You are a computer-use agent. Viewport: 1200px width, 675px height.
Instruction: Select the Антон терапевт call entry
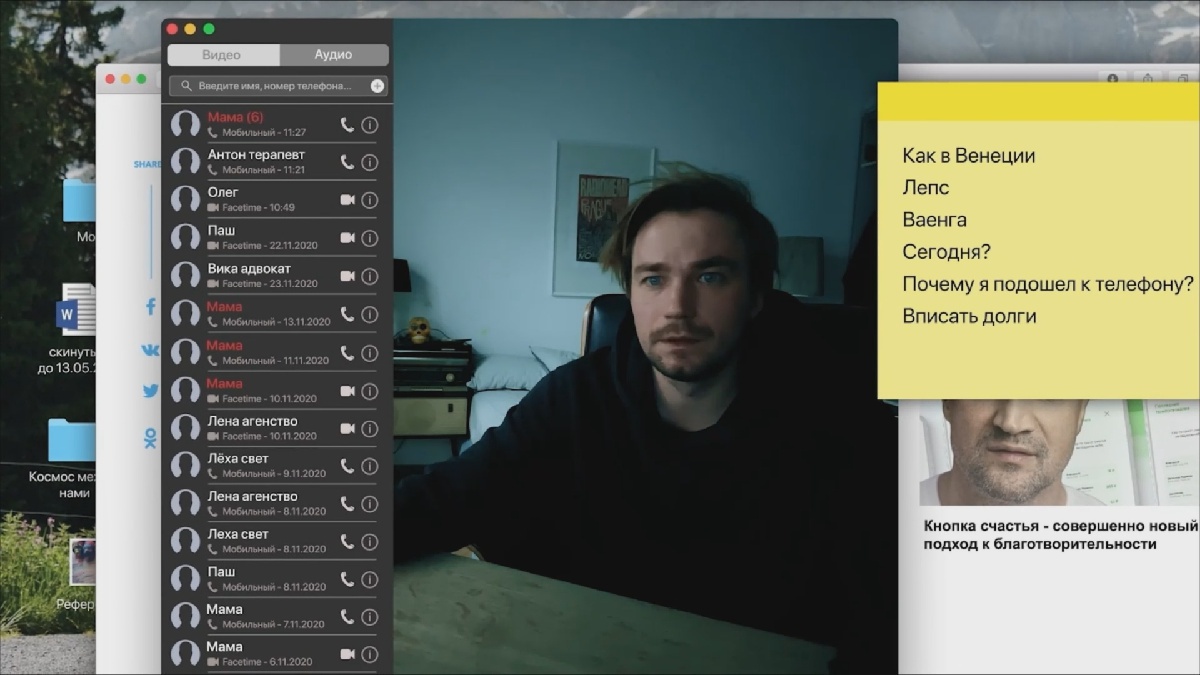(x=277, y=162)
